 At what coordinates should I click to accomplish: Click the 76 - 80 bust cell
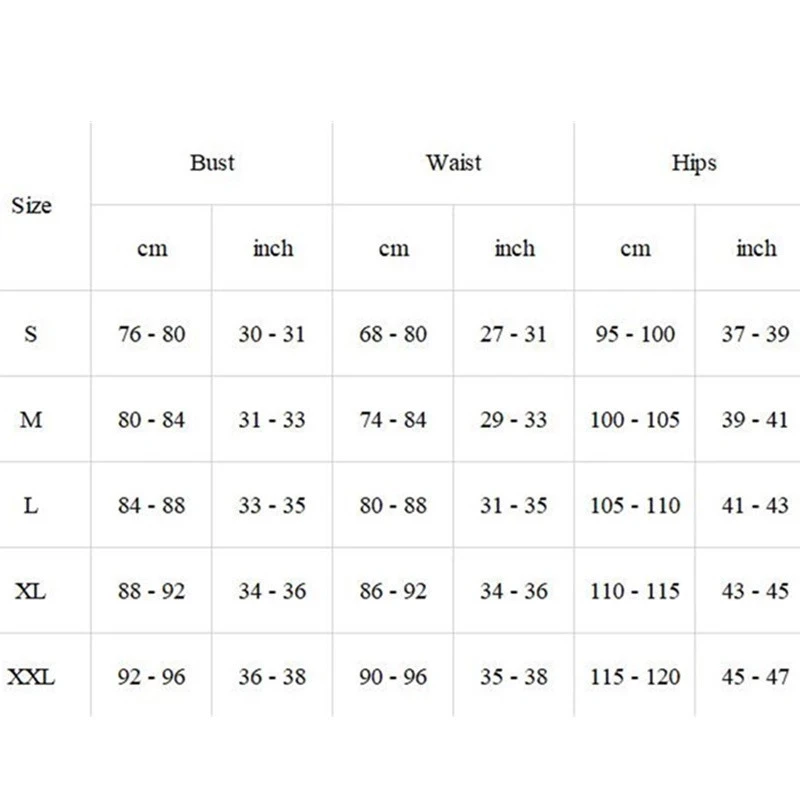pyautogui.click(x=151, y=334)
